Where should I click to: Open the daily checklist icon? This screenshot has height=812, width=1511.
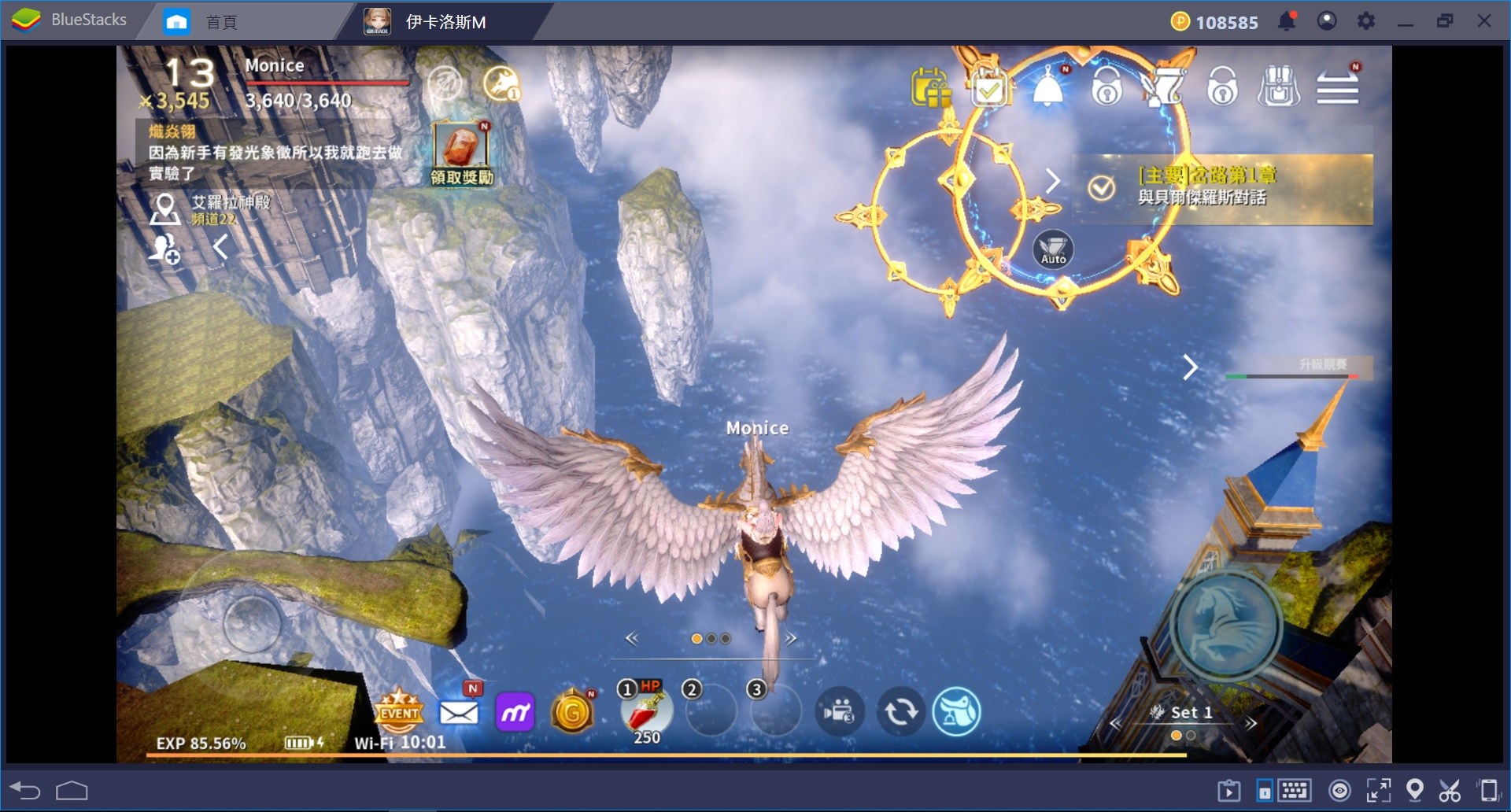[x=990, y=87]
